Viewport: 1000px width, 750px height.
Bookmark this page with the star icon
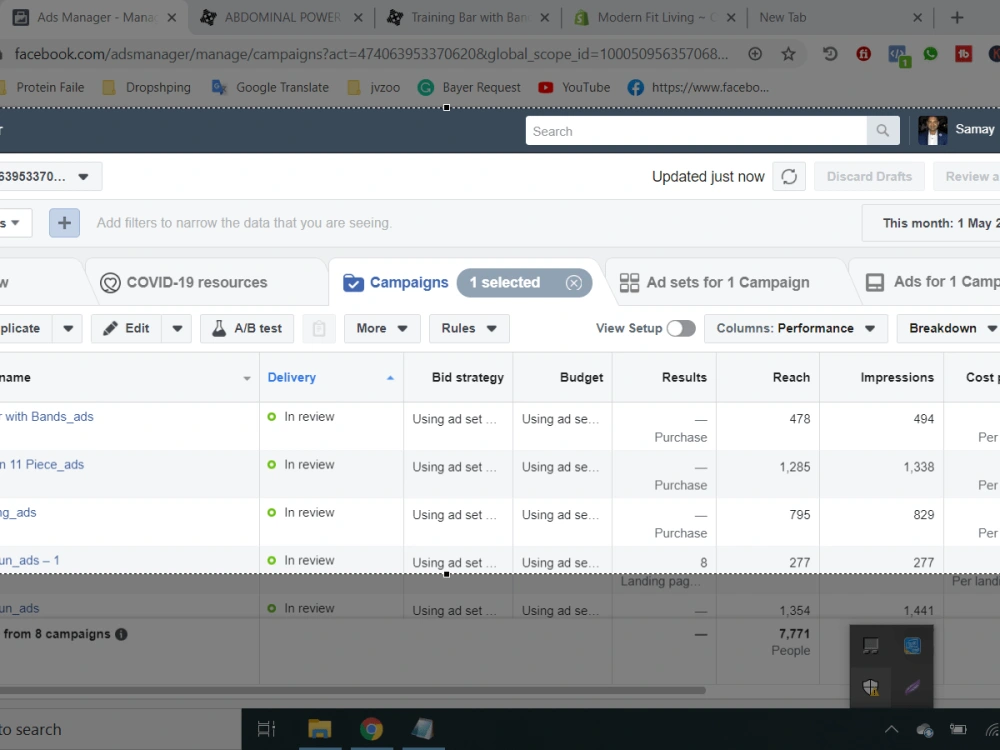tap(788, 54)
